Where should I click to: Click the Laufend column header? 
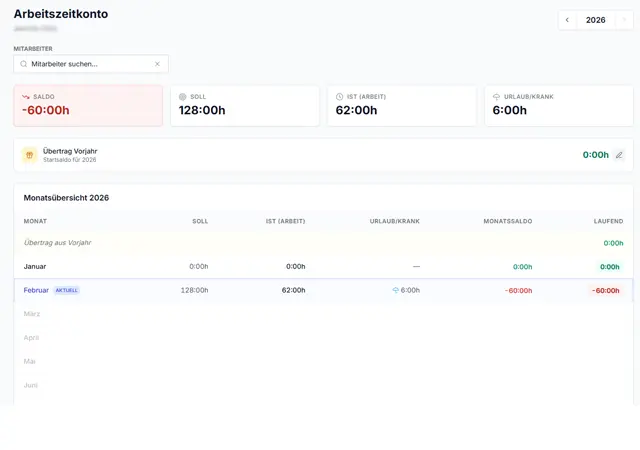coord(608,221)
